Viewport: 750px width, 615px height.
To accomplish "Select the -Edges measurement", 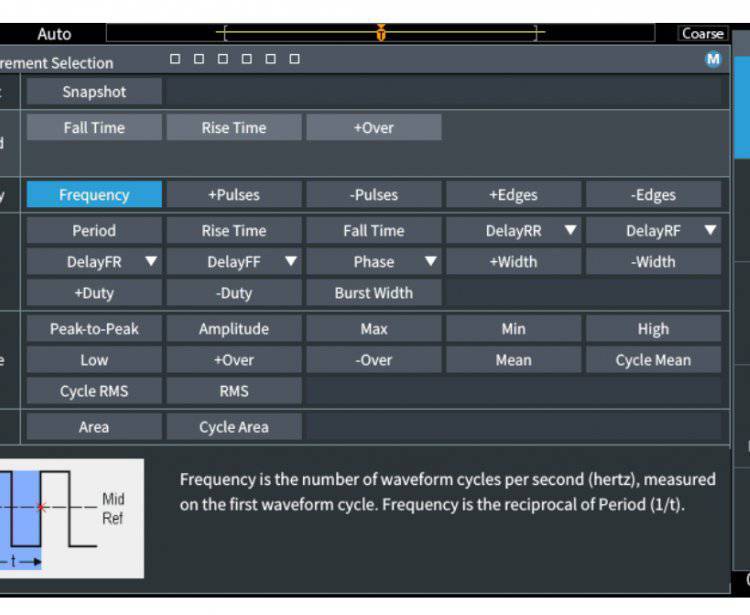I will pos(653,195).
